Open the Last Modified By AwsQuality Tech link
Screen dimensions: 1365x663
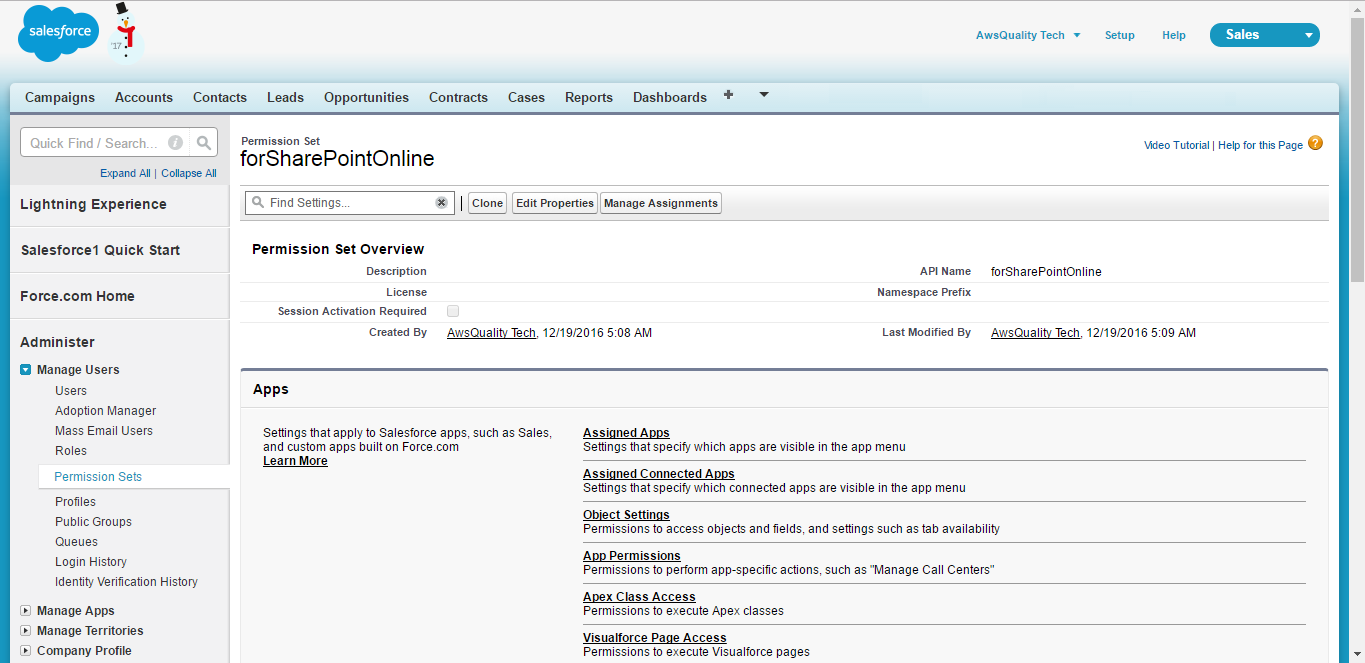coord(1036,333)
